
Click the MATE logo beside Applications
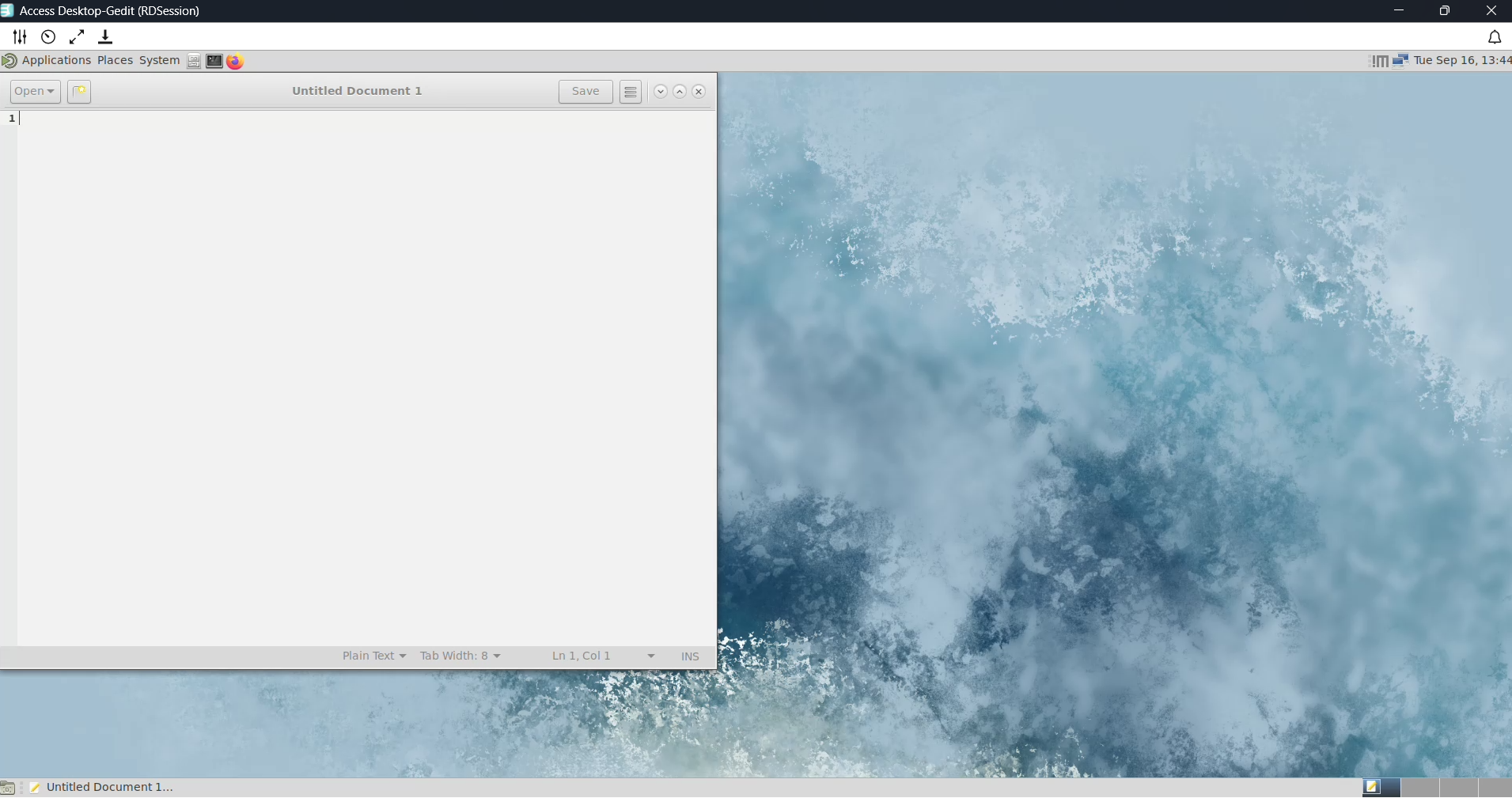click(9, 61)
